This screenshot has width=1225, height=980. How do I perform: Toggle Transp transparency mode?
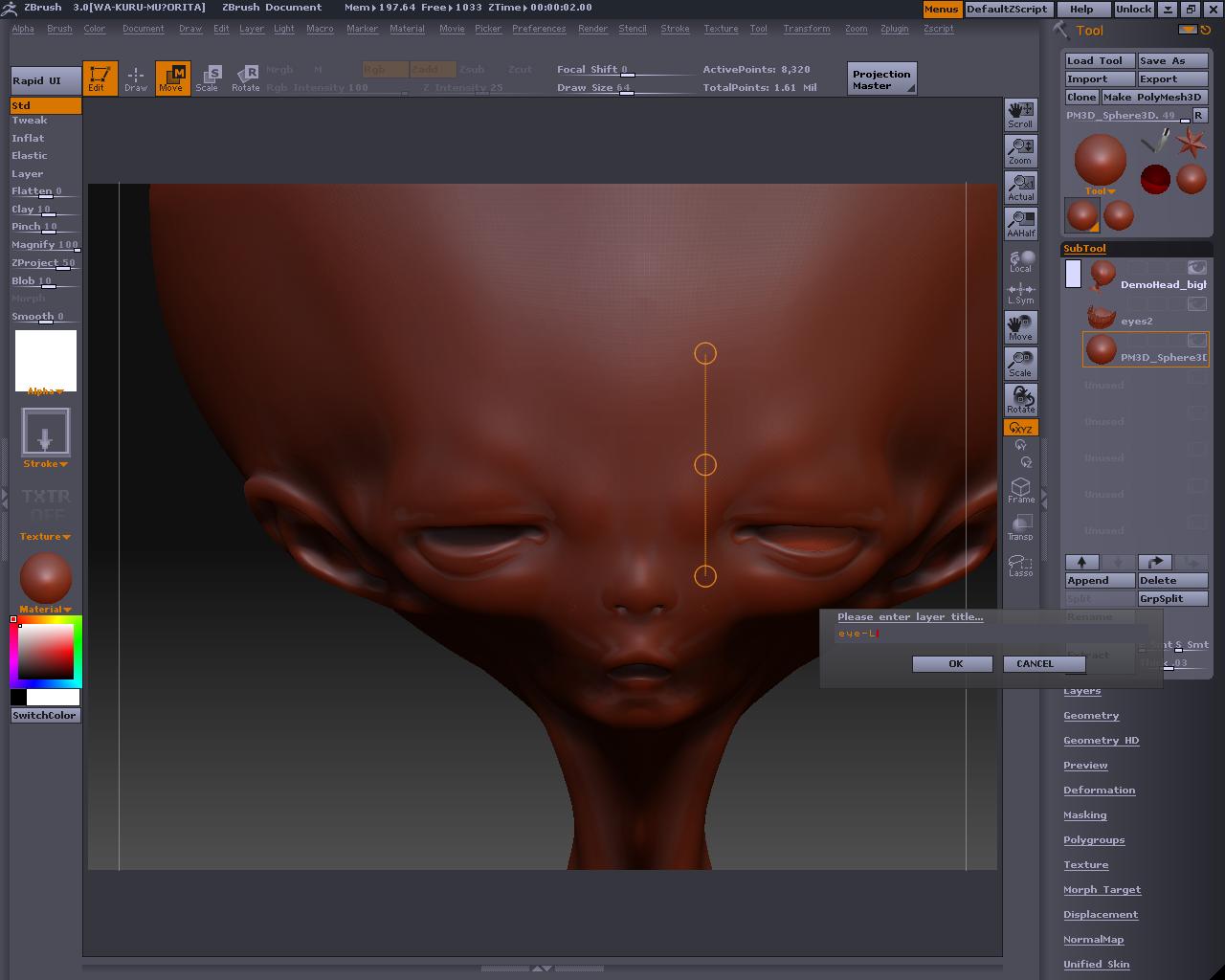[x=1020, y=527]
